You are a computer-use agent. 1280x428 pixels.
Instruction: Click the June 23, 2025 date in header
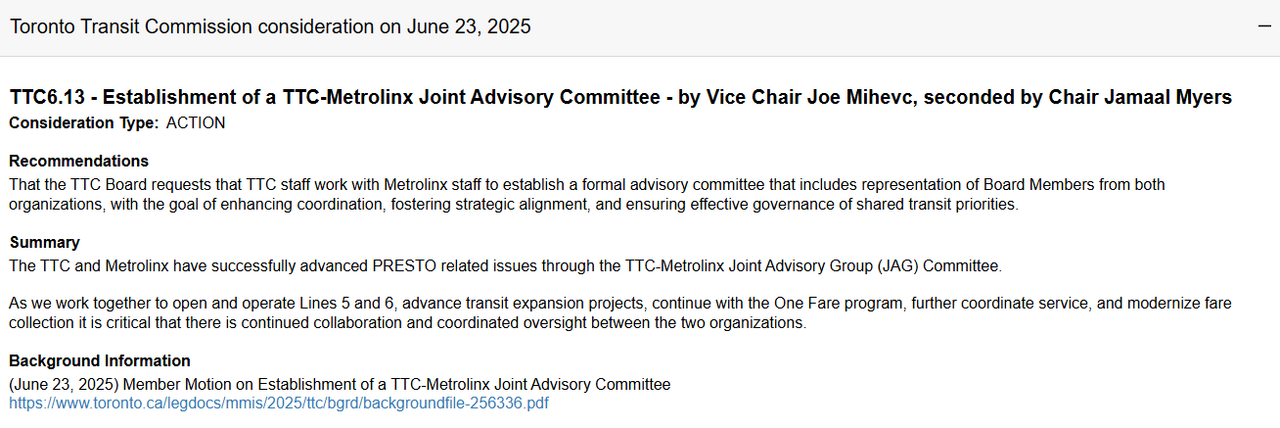[469, 27]
